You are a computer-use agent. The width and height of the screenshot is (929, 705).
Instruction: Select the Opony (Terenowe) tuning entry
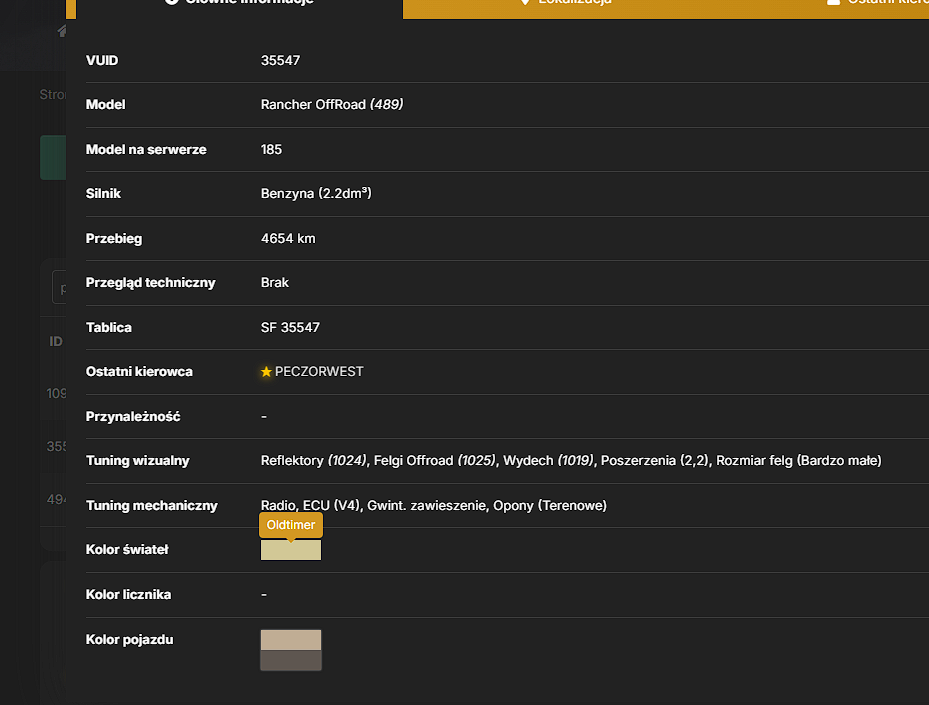tap(550, 505)
